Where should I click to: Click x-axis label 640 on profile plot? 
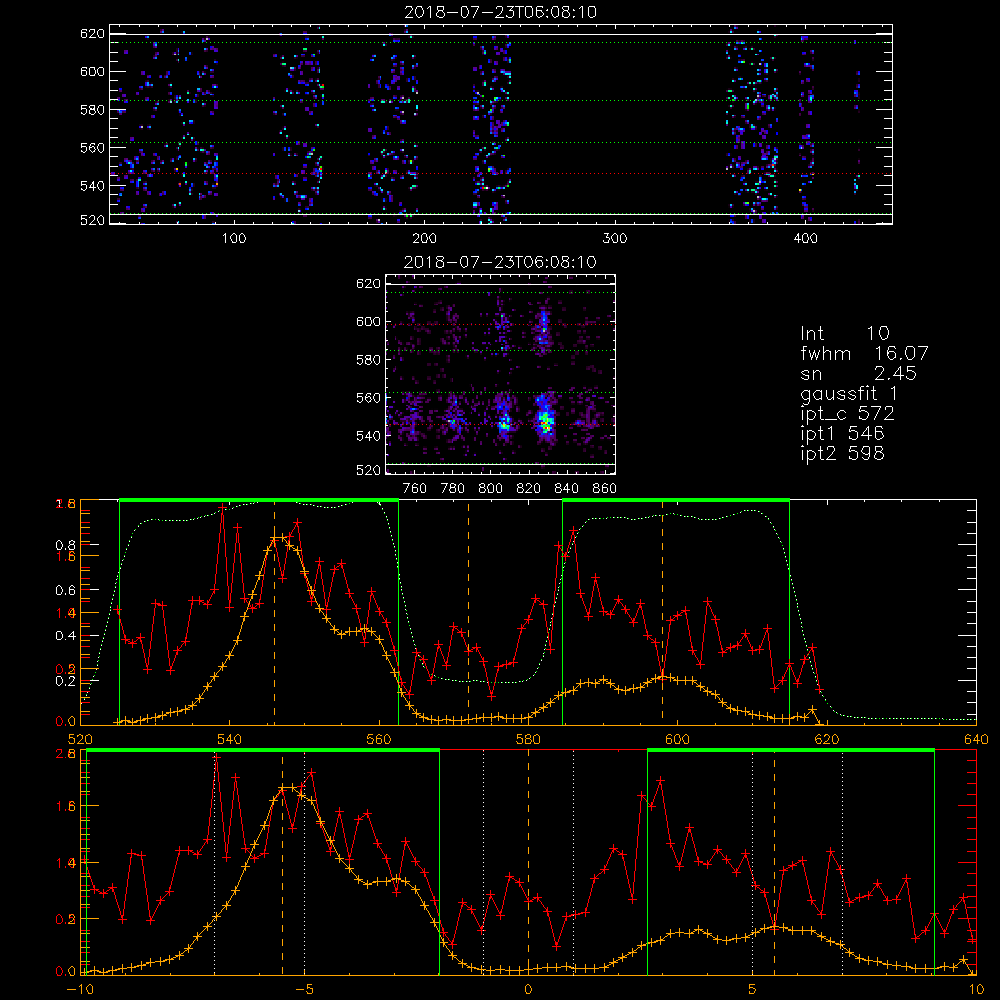click(976, 740)
